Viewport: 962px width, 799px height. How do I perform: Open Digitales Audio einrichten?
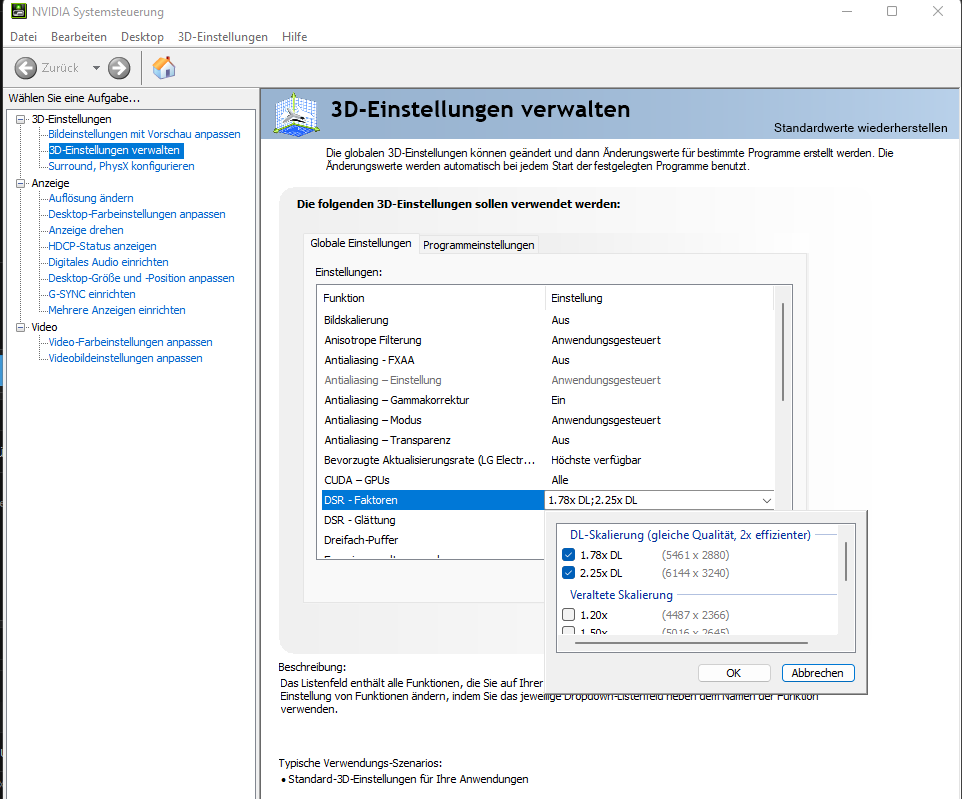coord(109,261)
